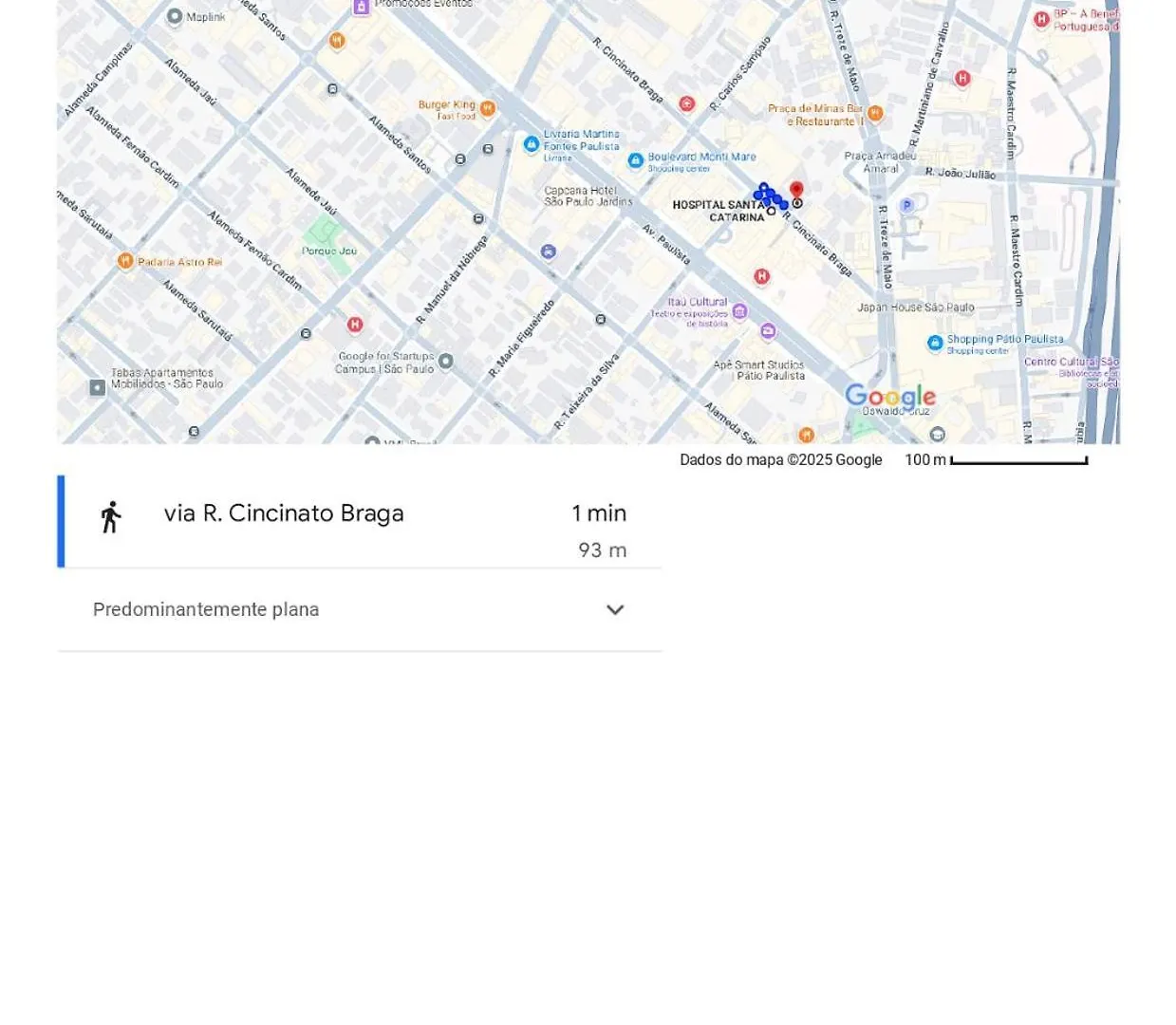Click the 1 min walking duration
Image resolution: width=1176 pixels, height=1025 pixels.
(599, 513)
